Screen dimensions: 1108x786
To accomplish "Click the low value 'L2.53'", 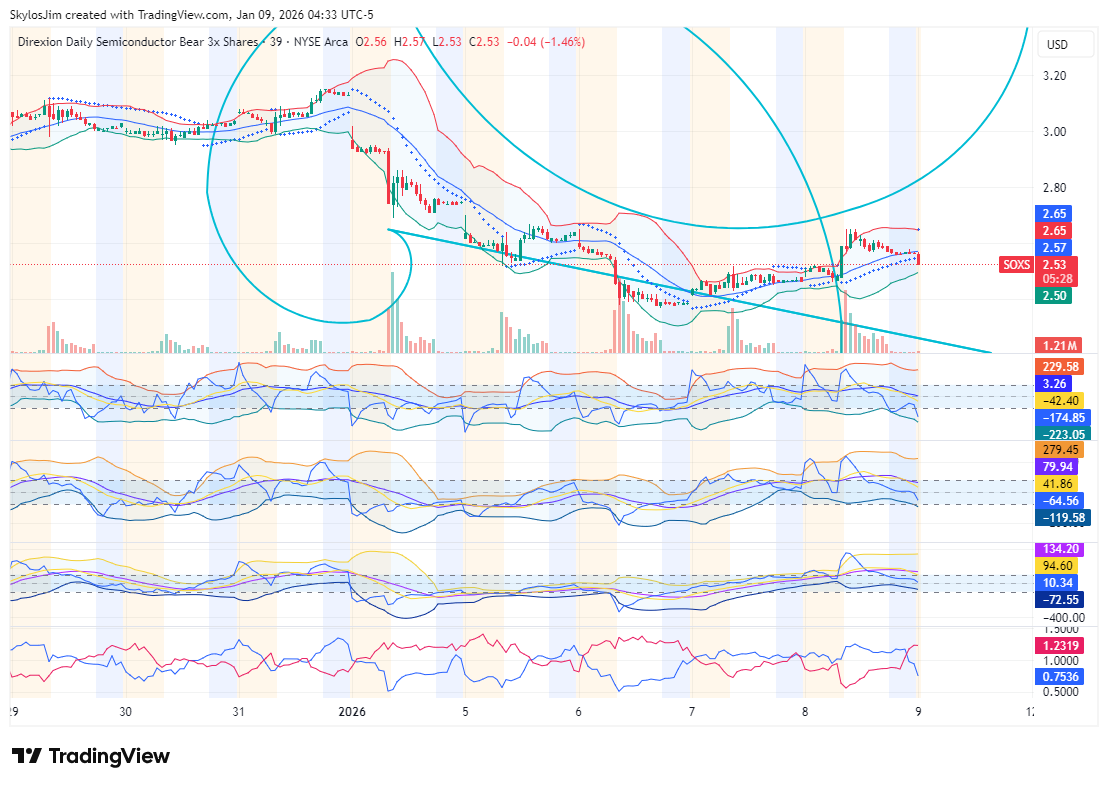I will tap(446, 42).
